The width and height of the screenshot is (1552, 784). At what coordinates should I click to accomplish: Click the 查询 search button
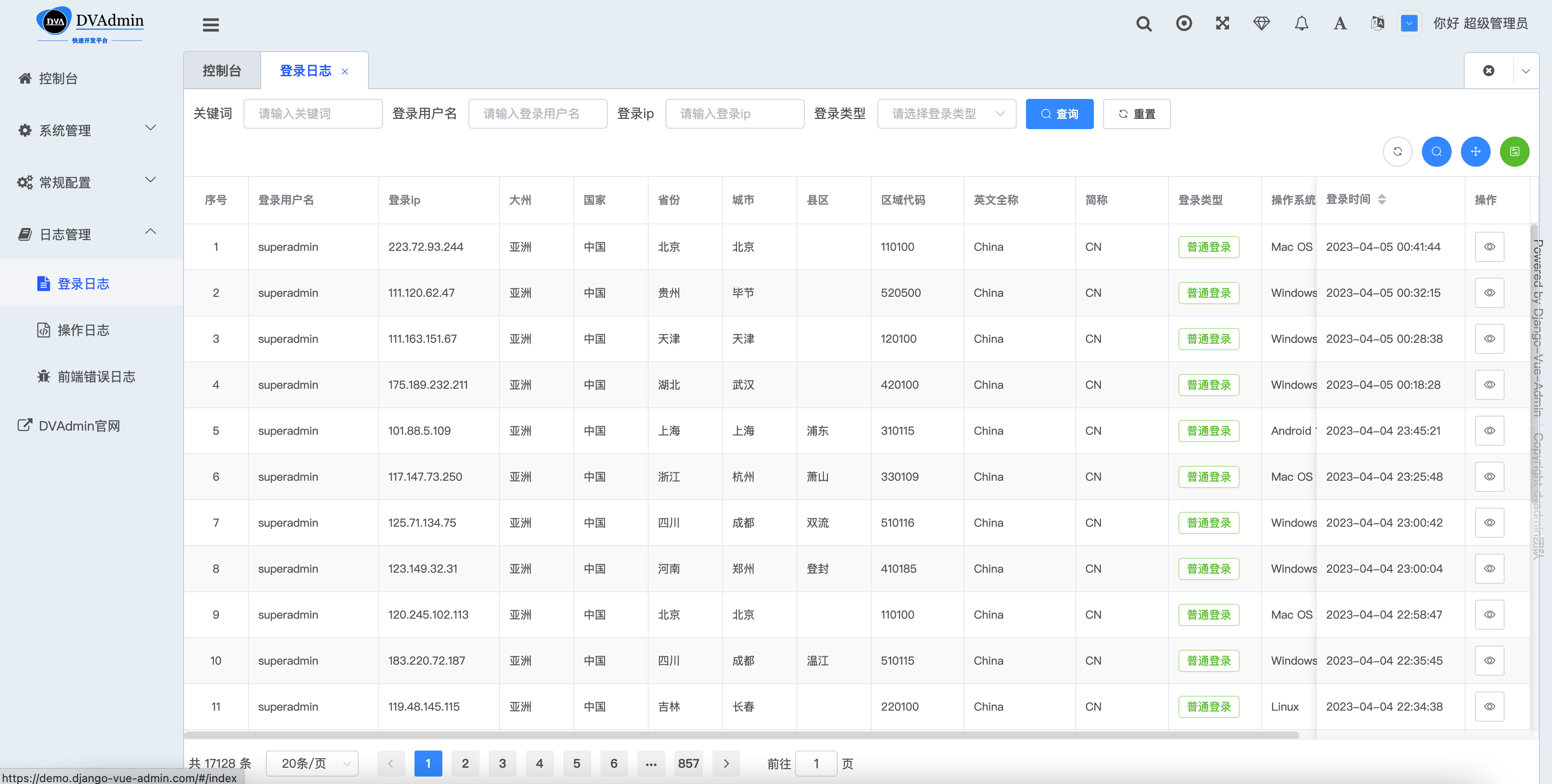click(1059, 114)
